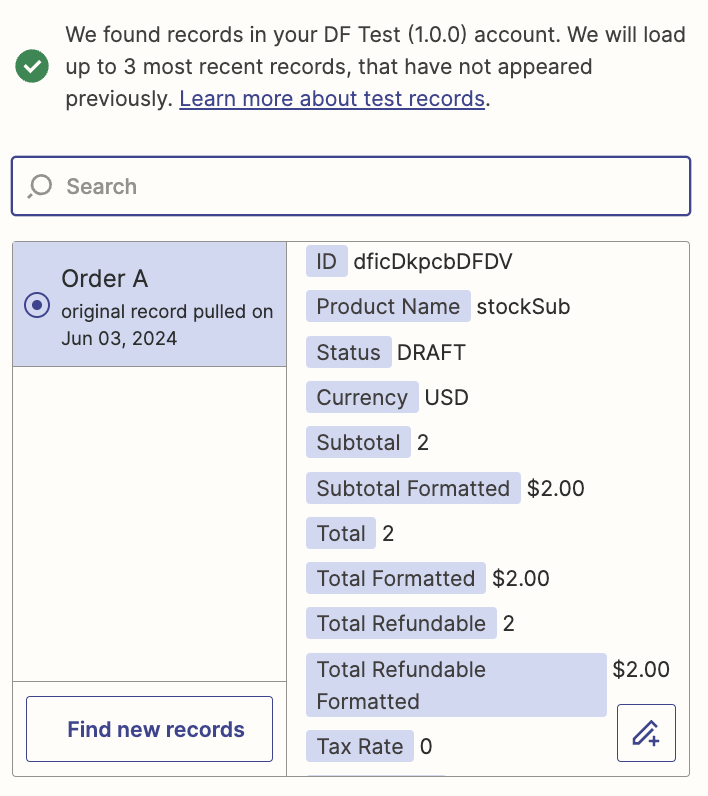708x796 pixels.
Task: Click the magnifying glass search icon
Action: [x=40, y=186]
